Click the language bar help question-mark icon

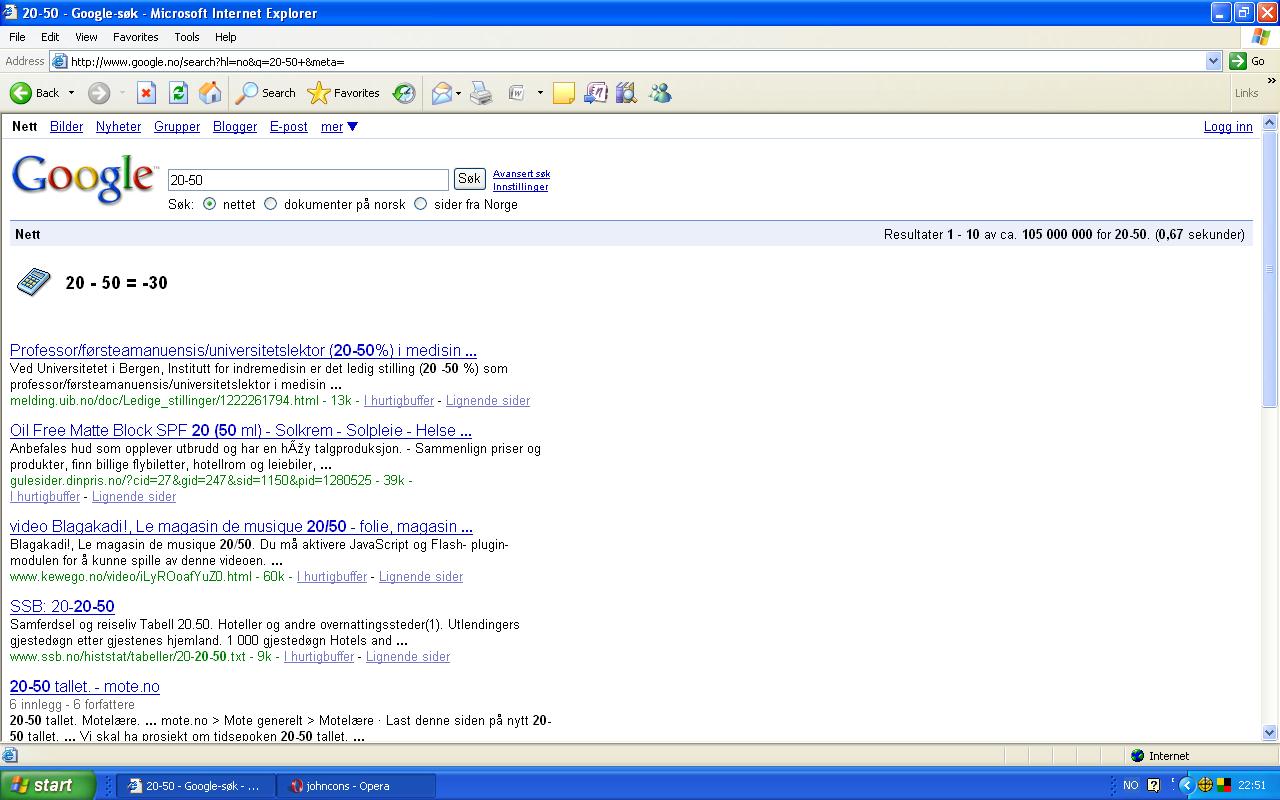click(1153, 786)
